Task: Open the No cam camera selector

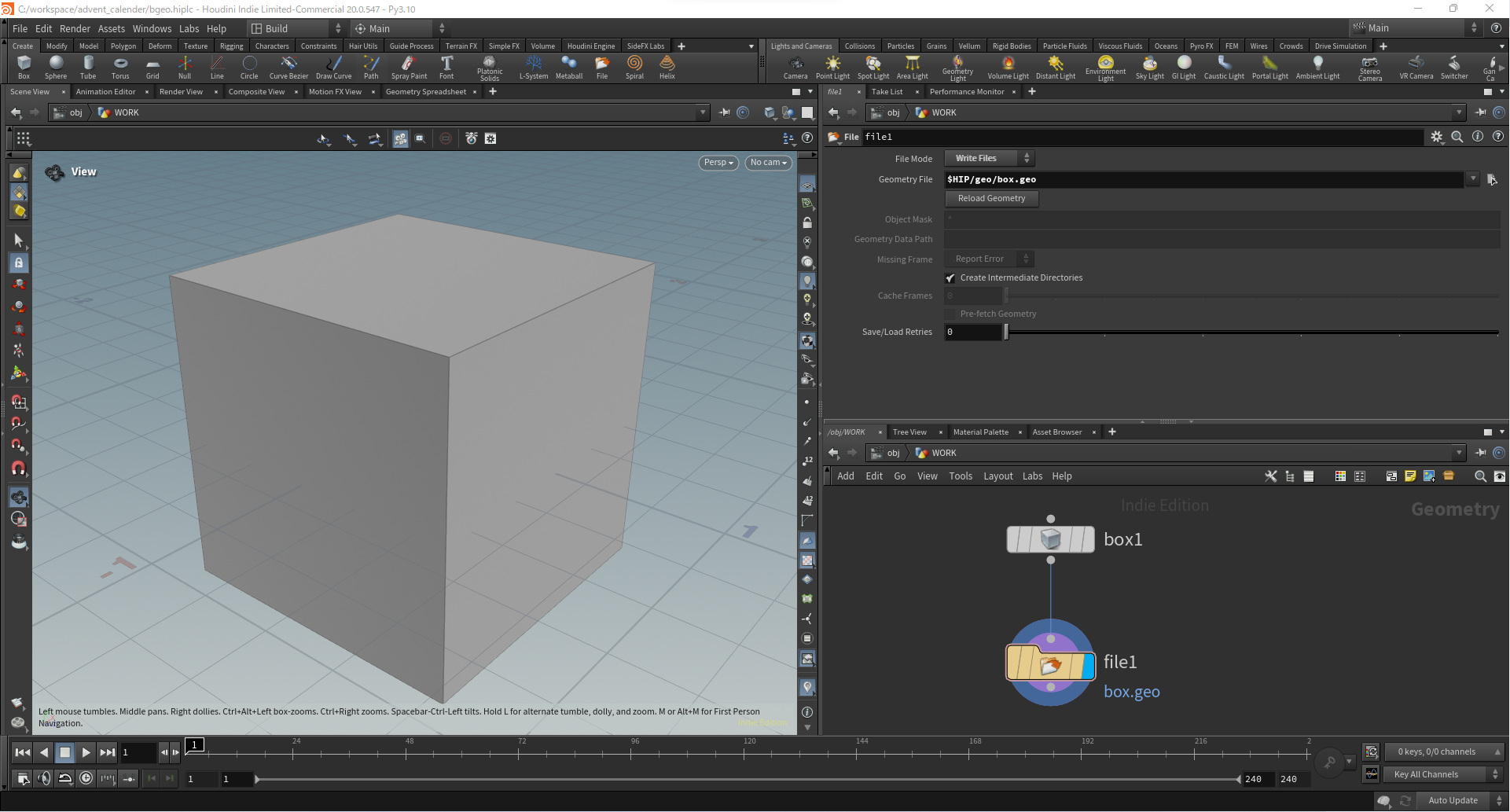Action: 768,163
